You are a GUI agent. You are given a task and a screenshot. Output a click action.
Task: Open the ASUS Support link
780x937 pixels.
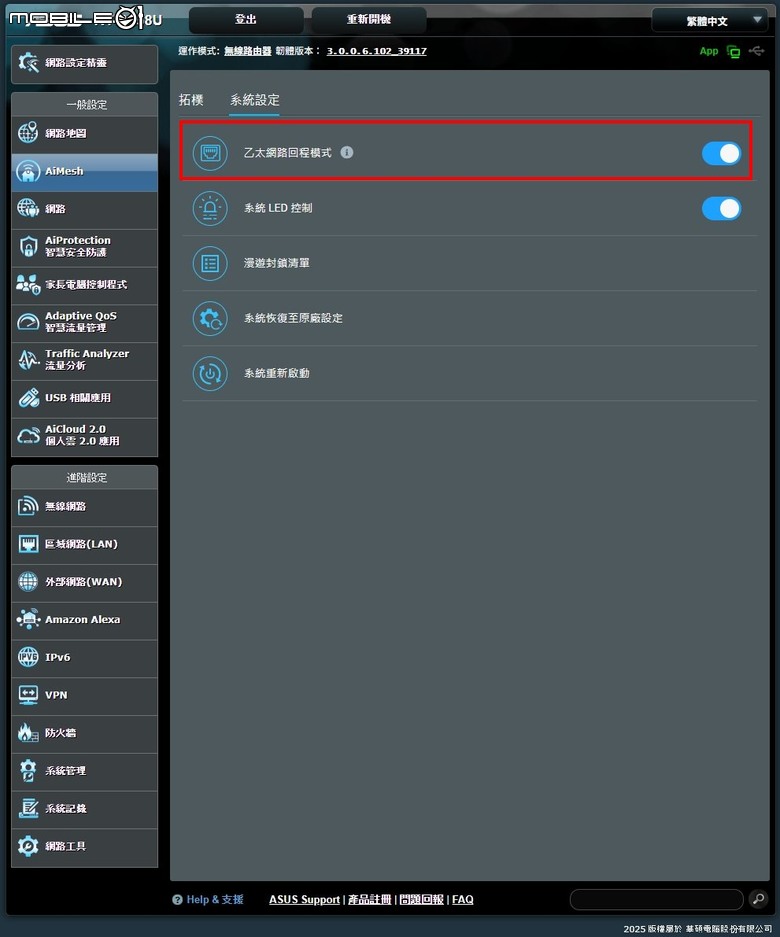click(304, 899)
